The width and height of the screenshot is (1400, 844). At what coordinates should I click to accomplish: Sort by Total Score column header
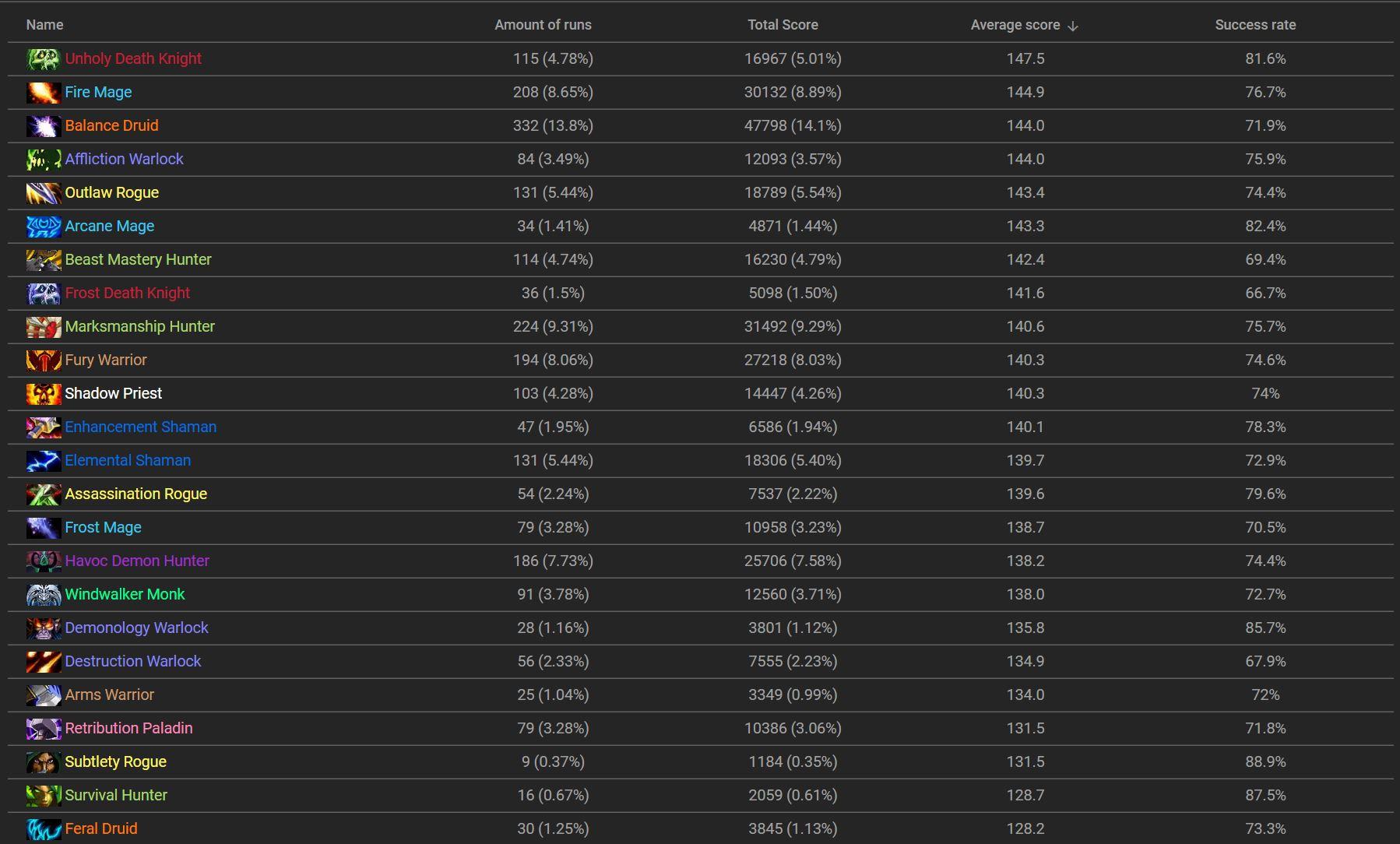783,25
